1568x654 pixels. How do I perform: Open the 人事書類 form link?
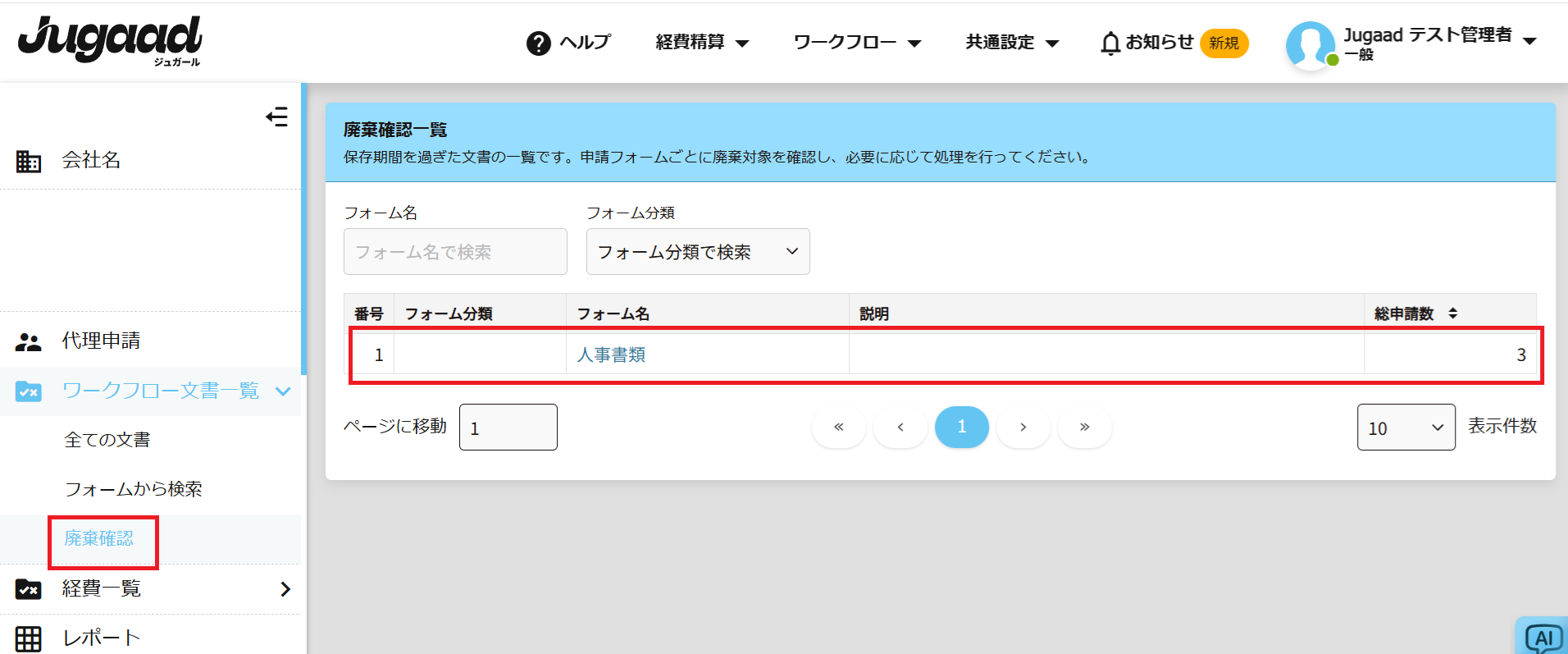611,354
